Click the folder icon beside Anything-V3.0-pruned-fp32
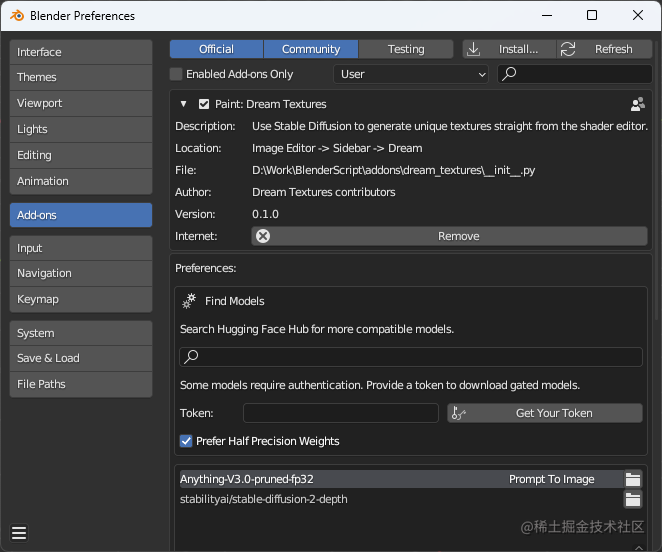This screenshot has height=552, width=662. point(632,479)
